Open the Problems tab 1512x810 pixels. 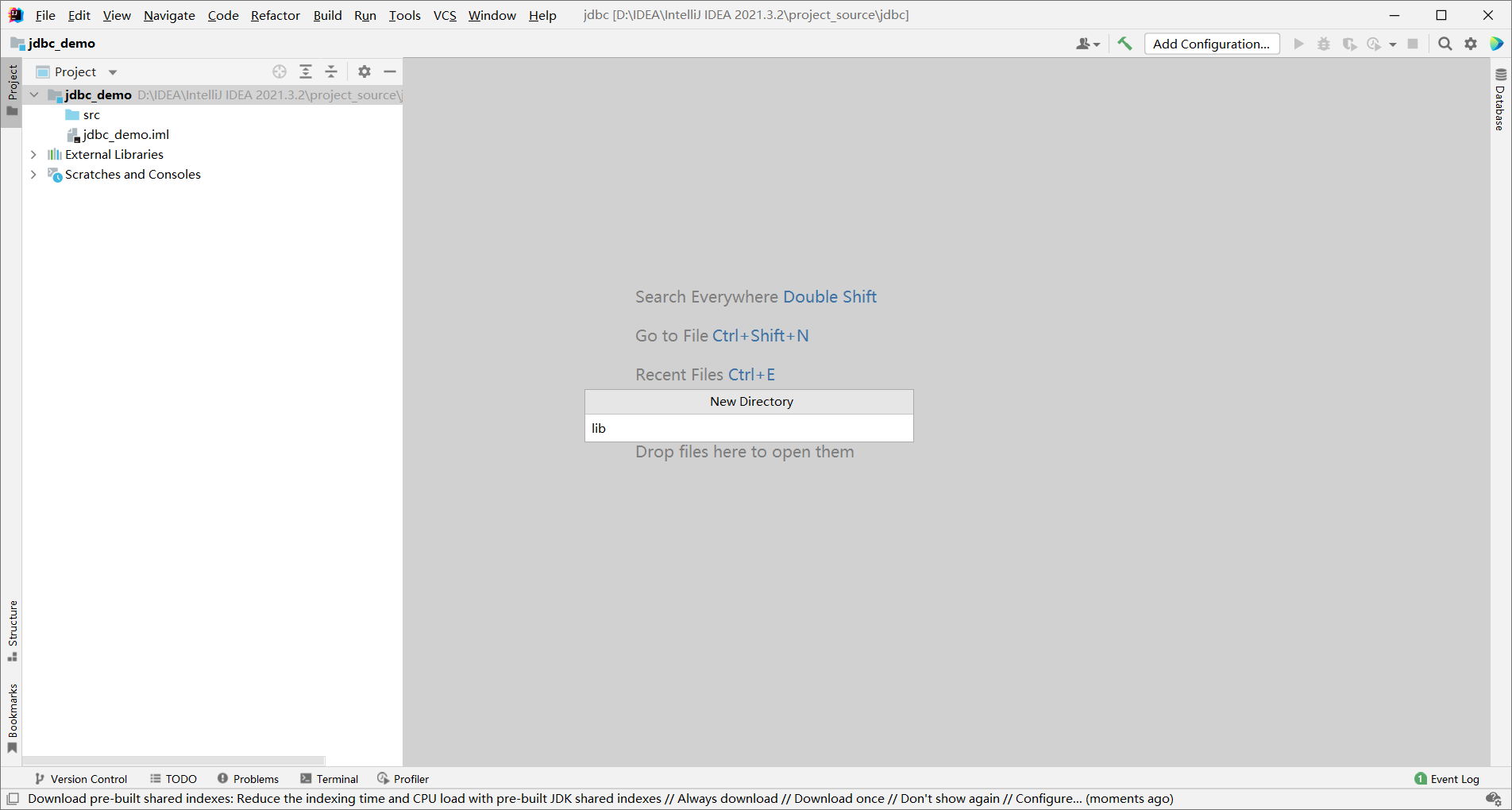click(x=249, y=779)
